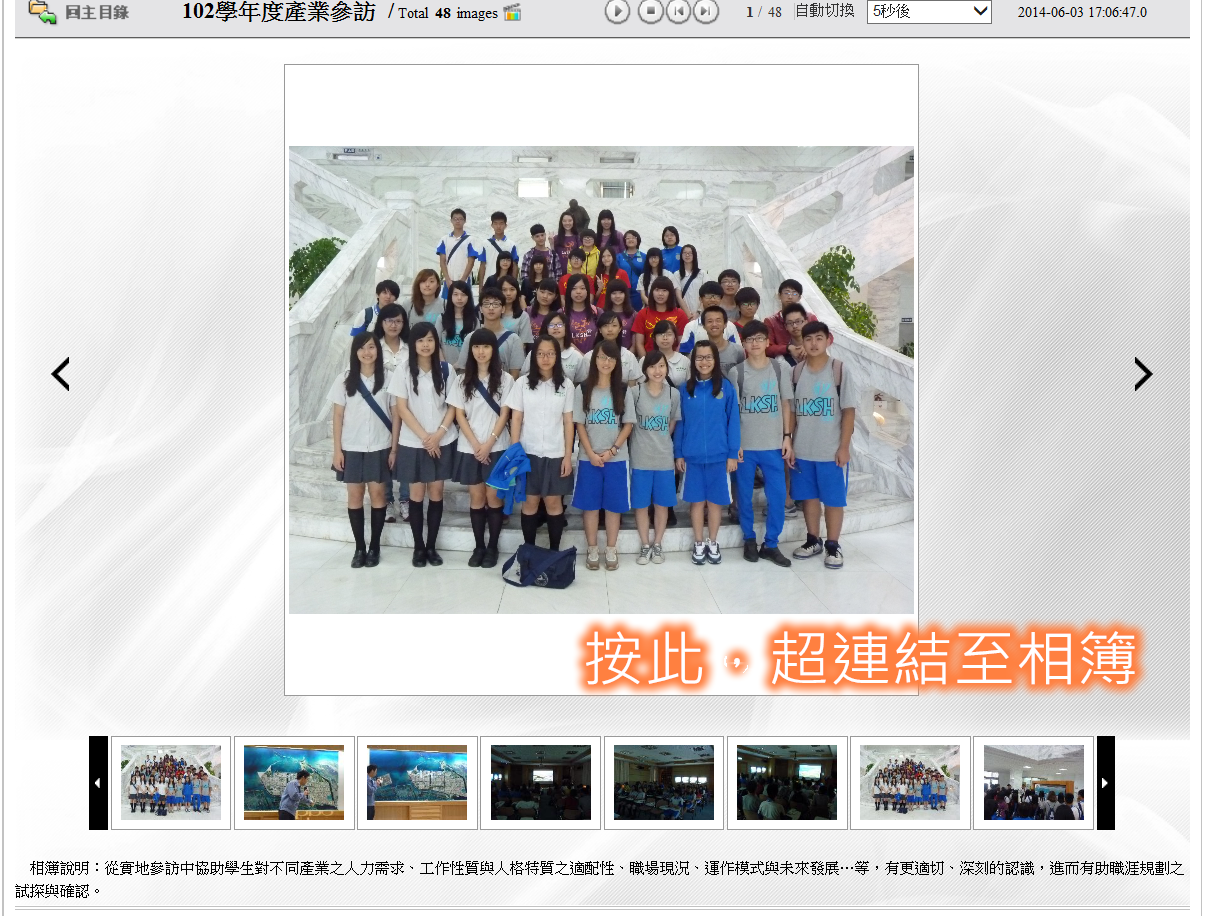The width and height of the screenshot is (1206, 916).
Task: Click the main group photo on the staircase
Action: (x=601, y=380)
